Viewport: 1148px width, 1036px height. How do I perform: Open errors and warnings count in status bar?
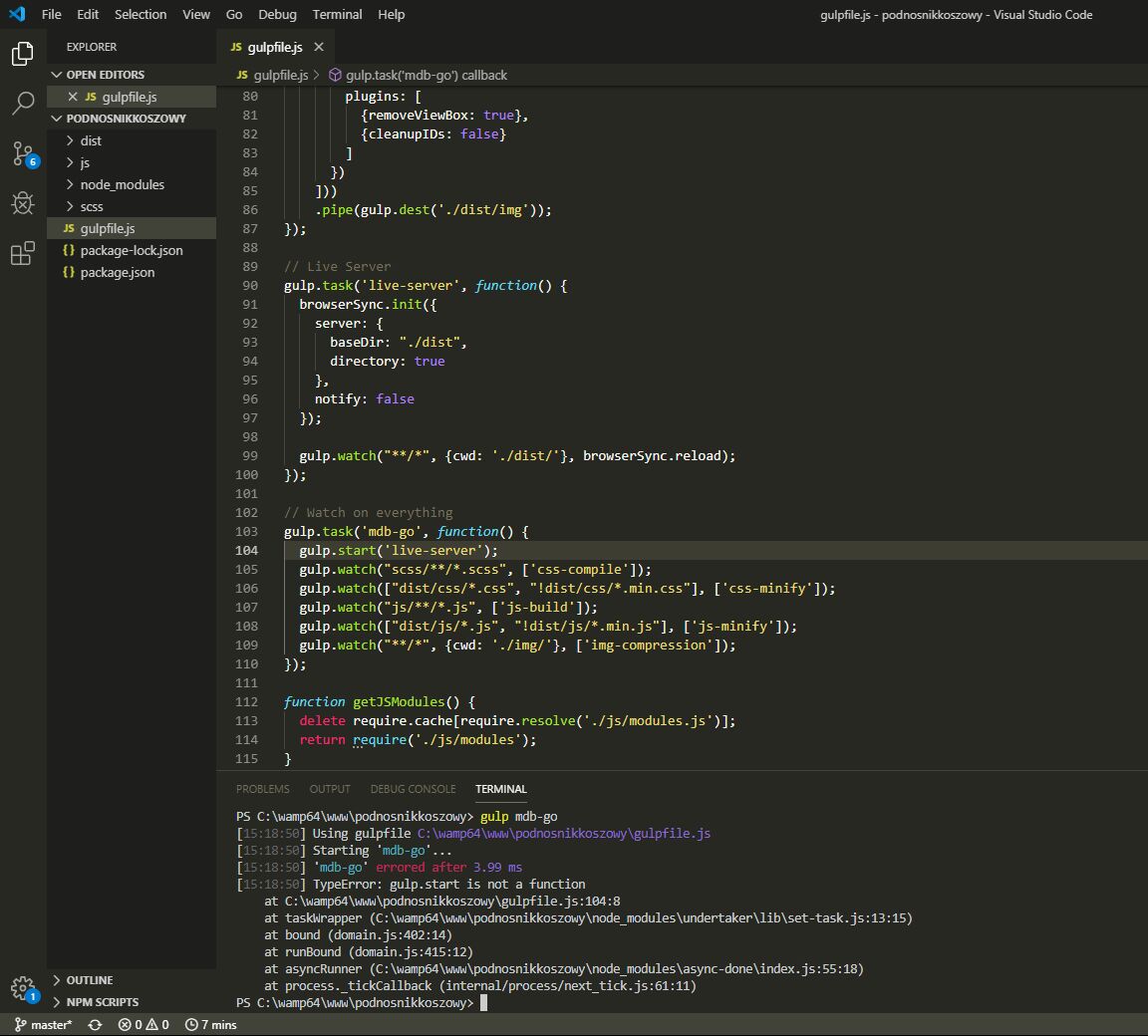click(x=143, y=1025)
